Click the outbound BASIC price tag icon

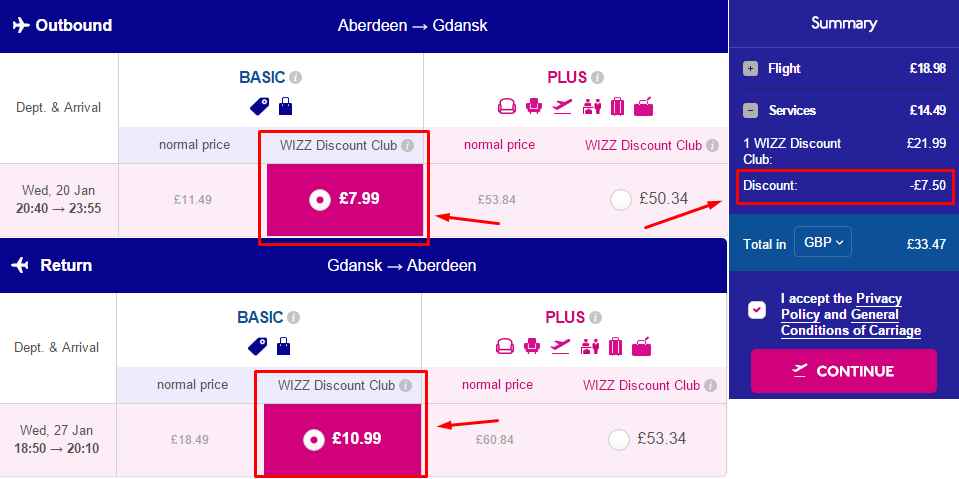[259, 106]
